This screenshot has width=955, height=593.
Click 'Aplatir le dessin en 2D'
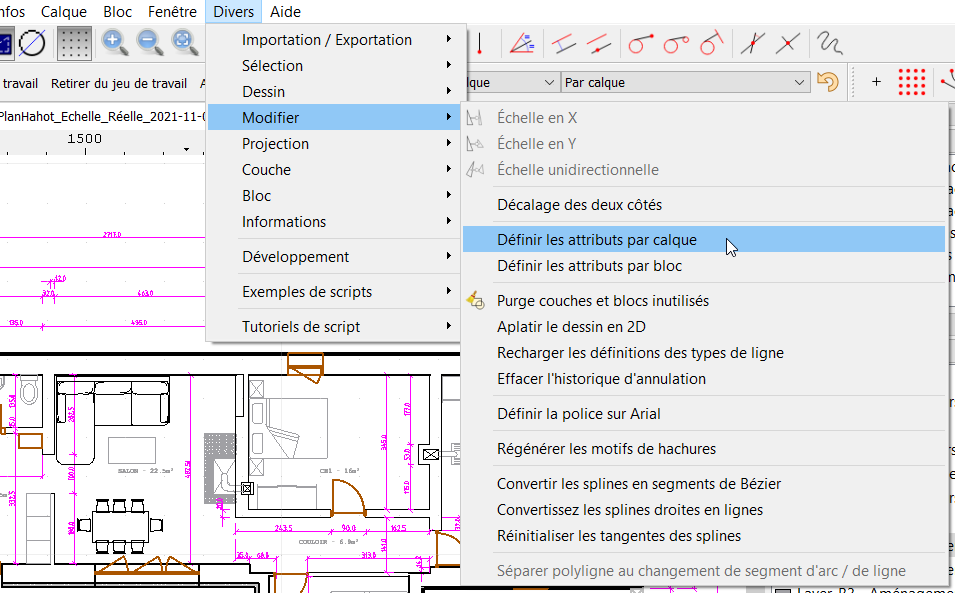tap(571, 327)
